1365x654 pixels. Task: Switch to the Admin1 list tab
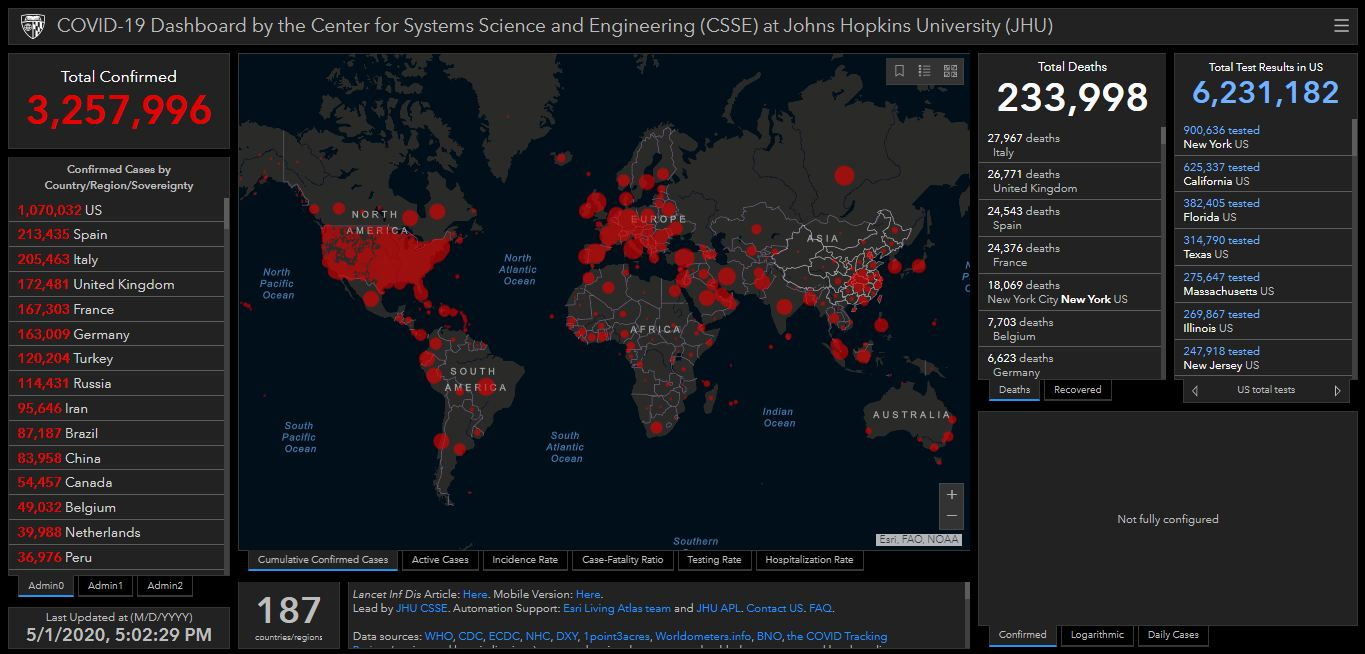tap(105, 586)
